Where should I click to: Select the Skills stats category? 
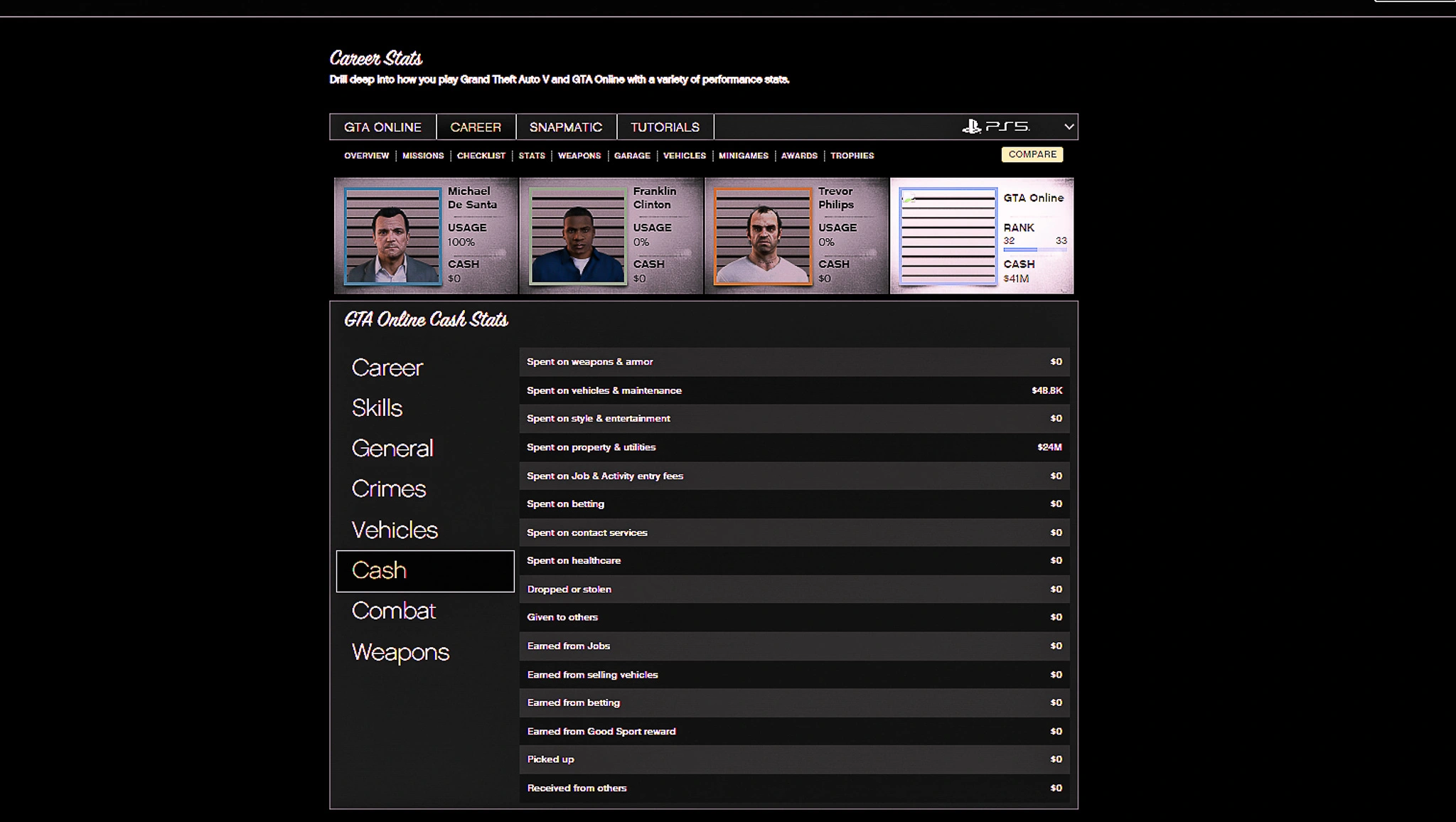coord(377,408)
